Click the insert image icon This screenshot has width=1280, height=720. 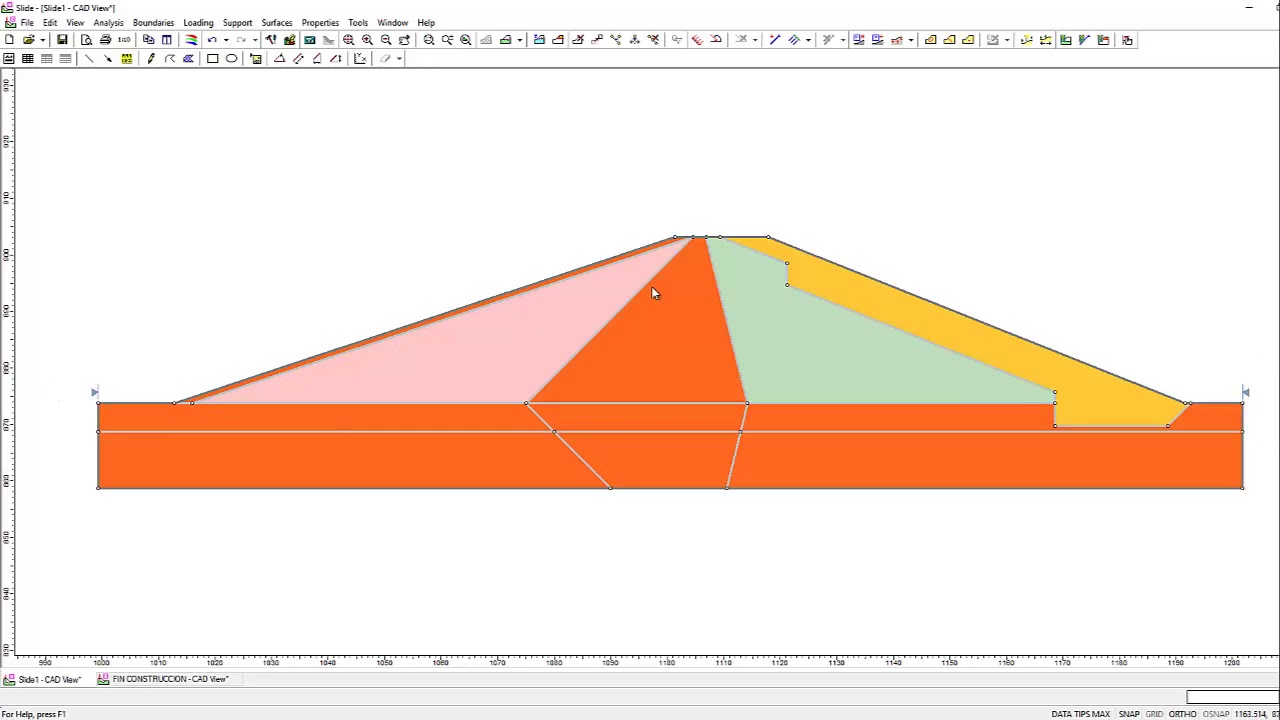pos(255,59)
